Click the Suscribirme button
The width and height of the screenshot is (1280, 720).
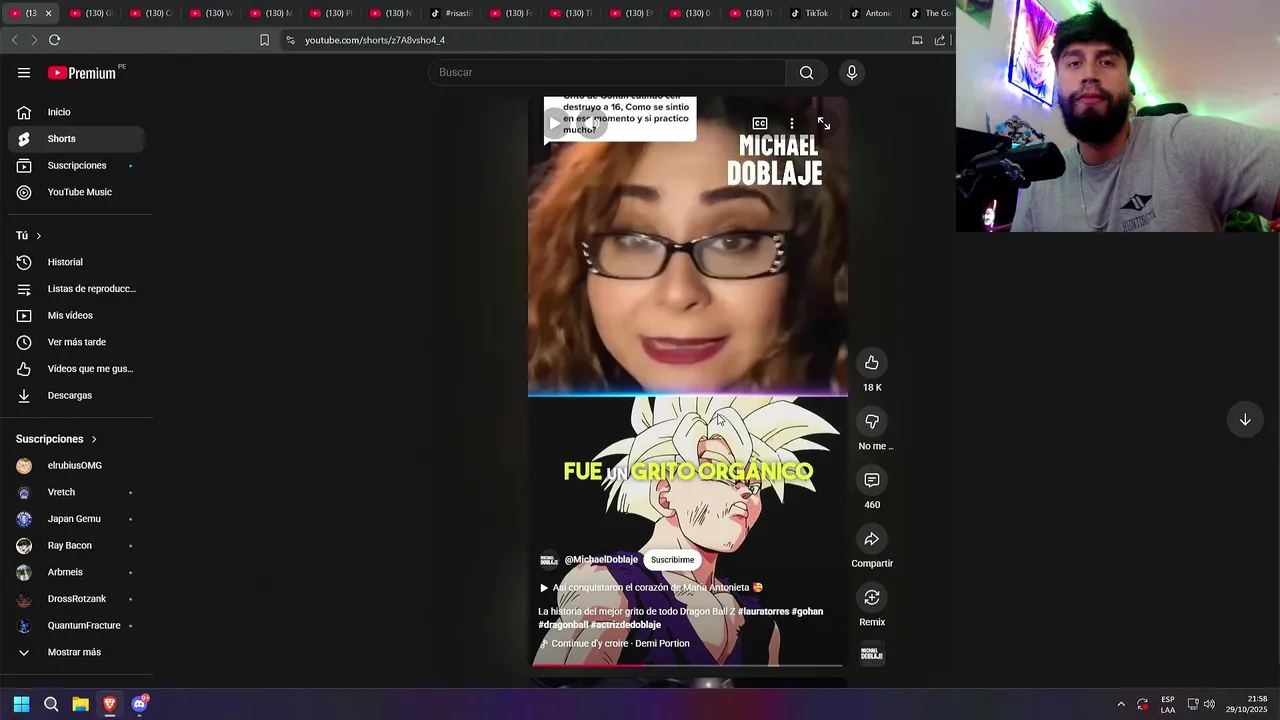(x=672, y=560)
